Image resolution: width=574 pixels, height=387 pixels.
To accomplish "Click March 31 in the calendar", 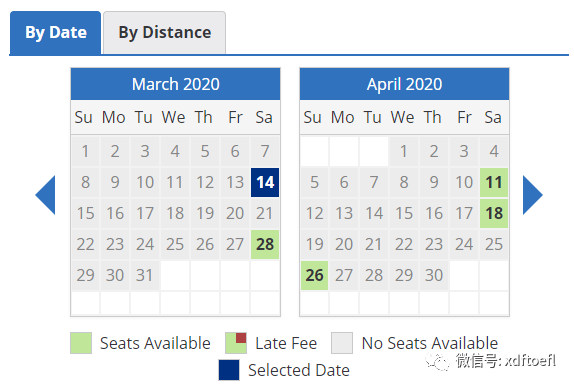I will [x=145, y=275].
